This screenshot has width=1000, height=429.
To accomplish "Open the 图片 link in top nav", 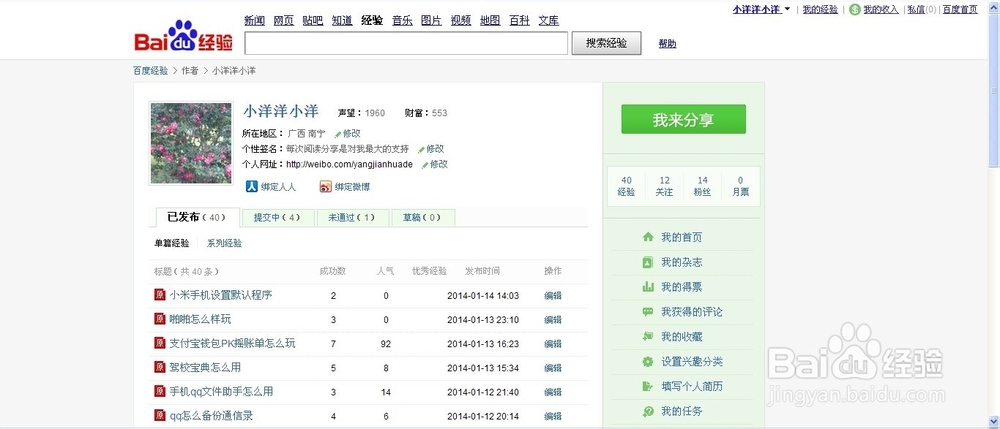I will click(x=431, y=20).
